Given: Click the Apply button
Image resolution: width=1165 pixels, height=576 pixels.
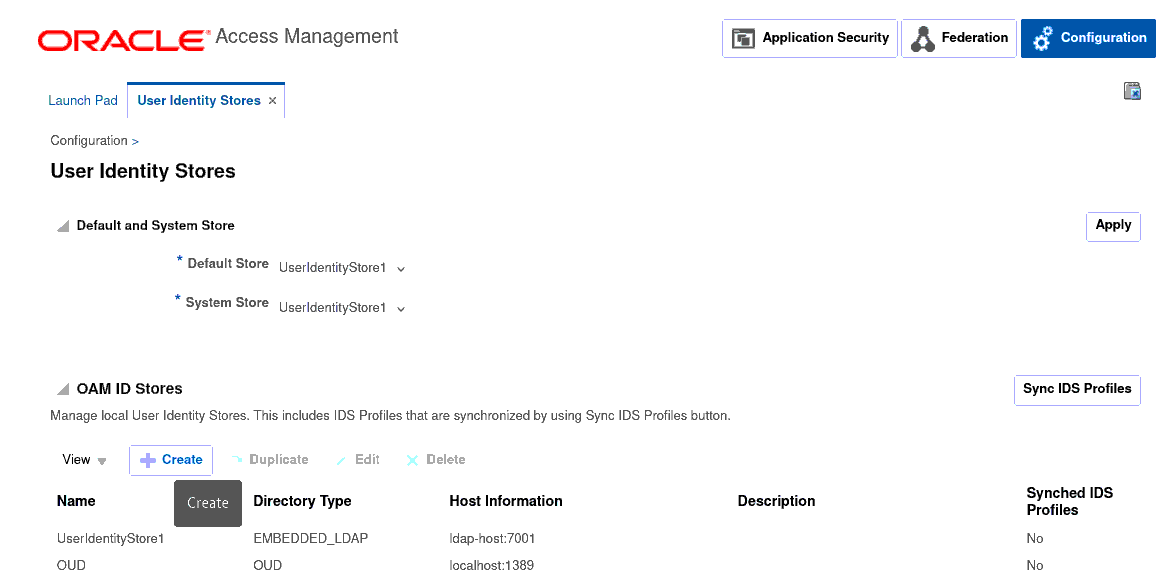Looking at the screenshot, I should 1112,226.
